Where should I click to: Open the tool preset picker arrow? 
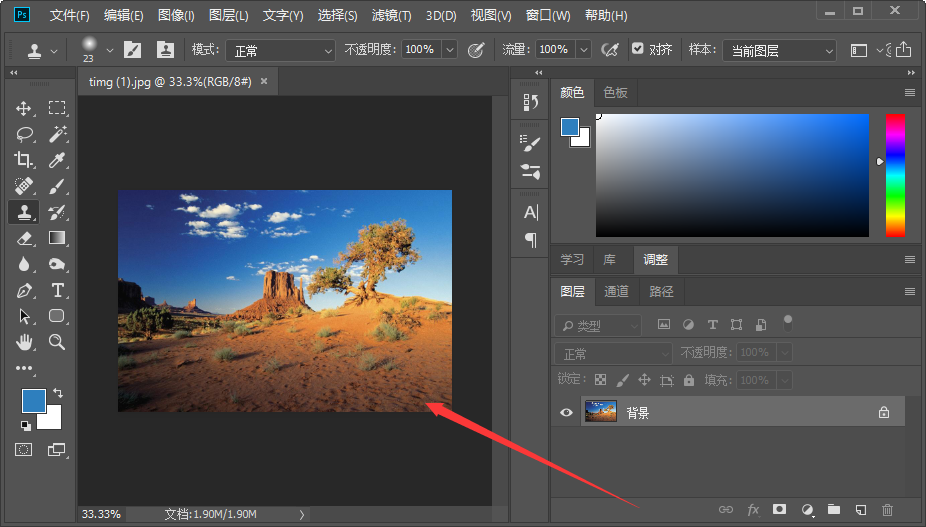click(x=54, y=51)
